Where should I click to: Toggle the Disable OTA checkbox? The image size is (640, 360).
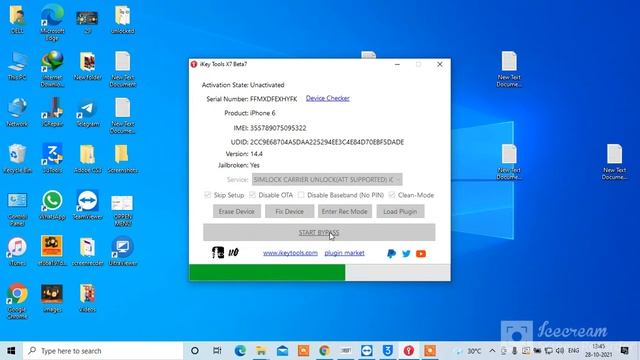click(252, 195)
